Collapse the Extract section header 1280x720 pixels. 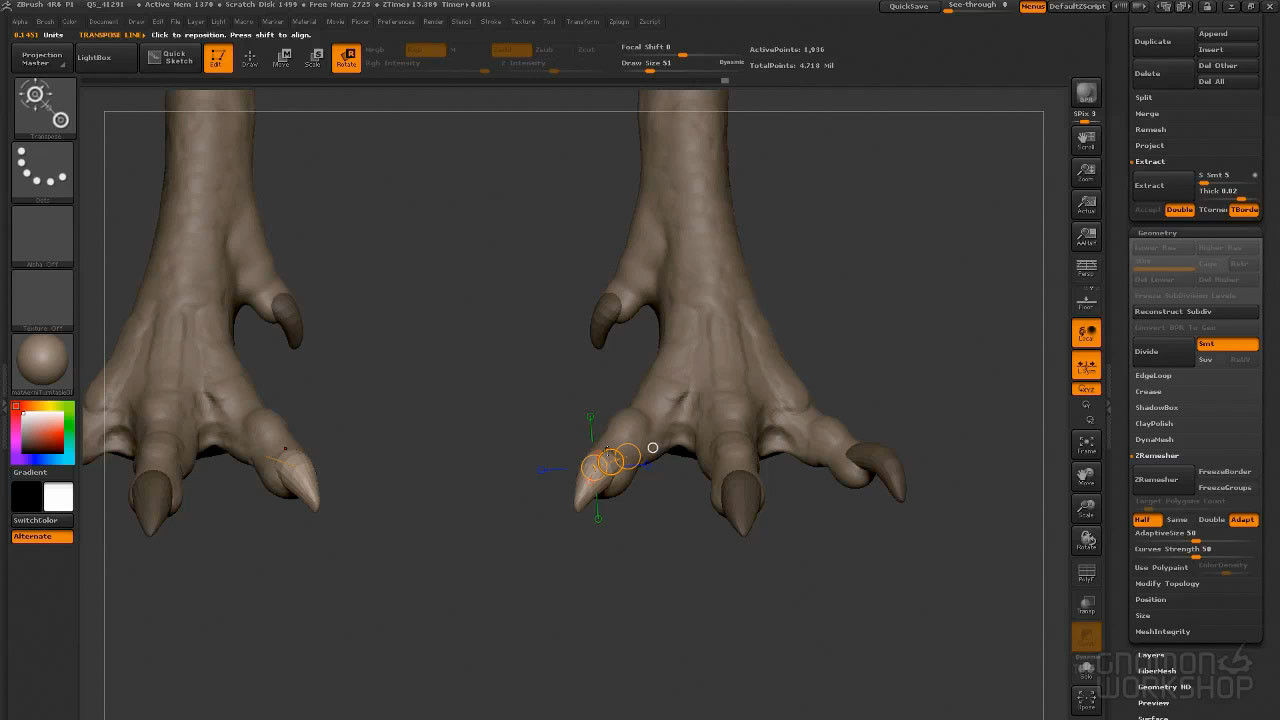click(x=1150, y=161)
